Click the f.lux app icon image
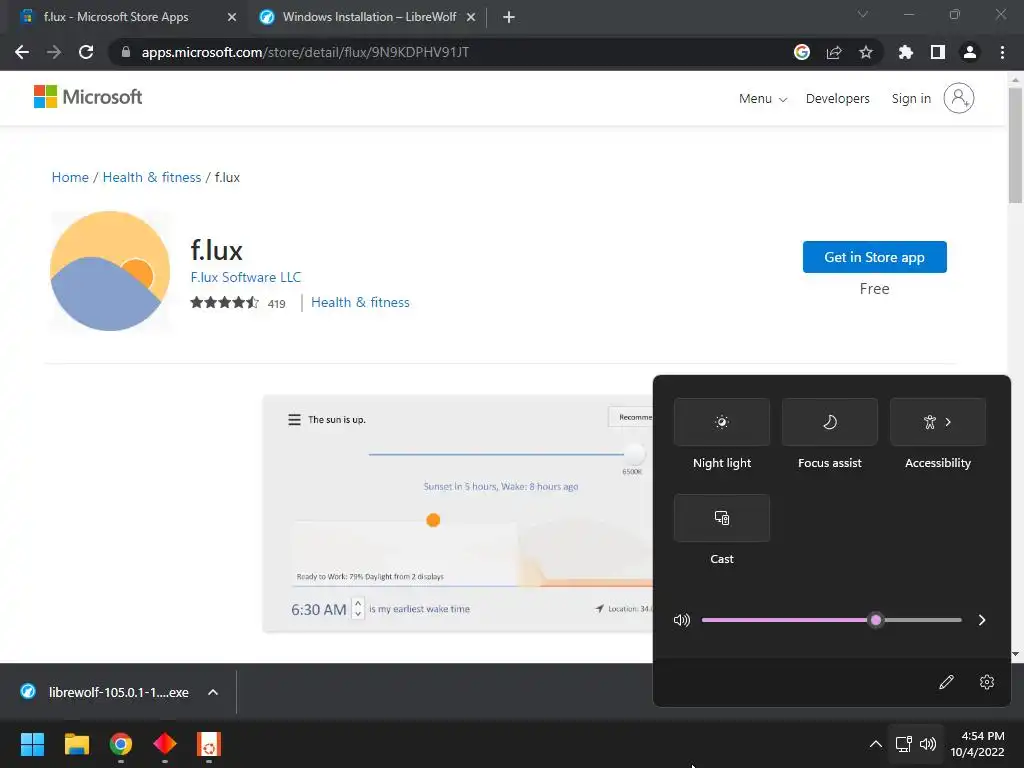1024x768 pixels. click(110, 270)
